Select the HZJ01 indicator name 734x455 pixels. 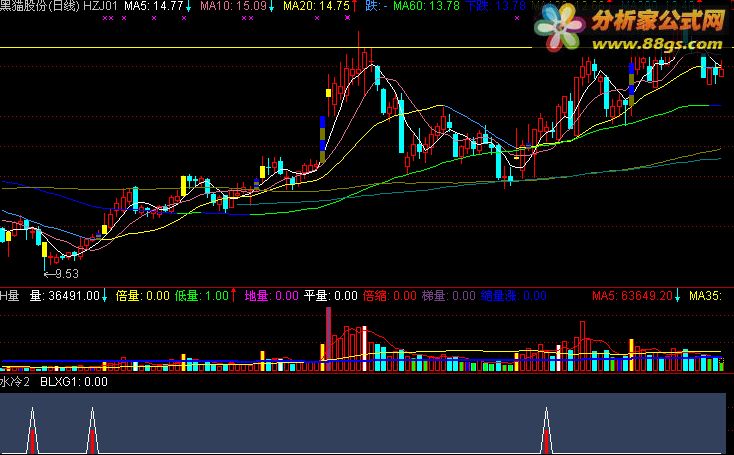[x=101, y=6]
